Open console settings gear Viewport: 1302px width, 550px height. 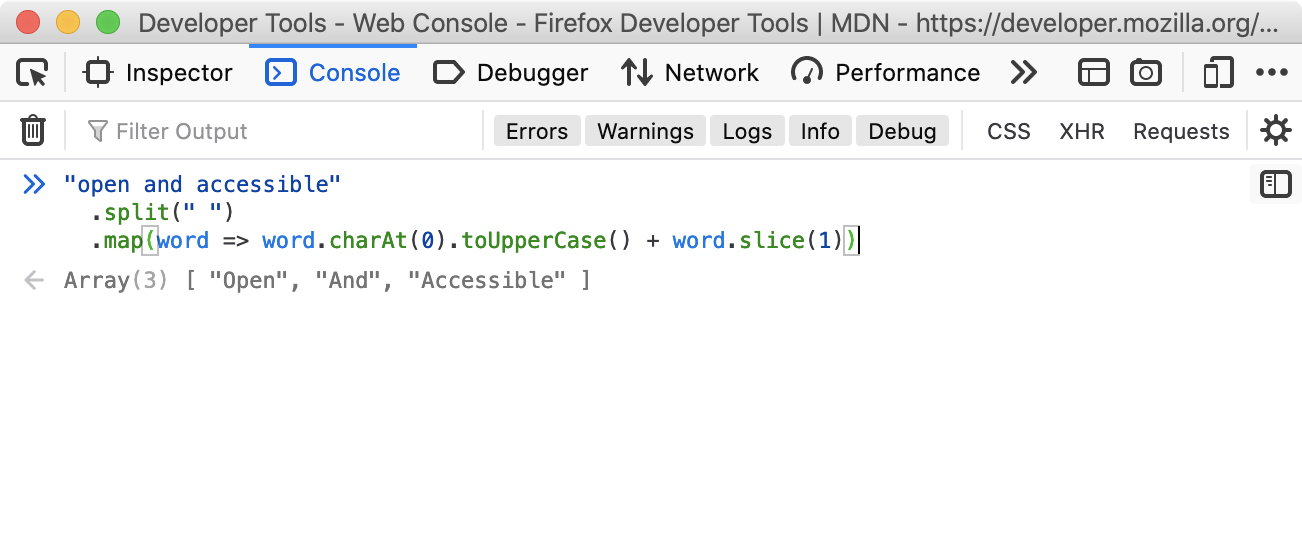click(x=1275, y=131)
